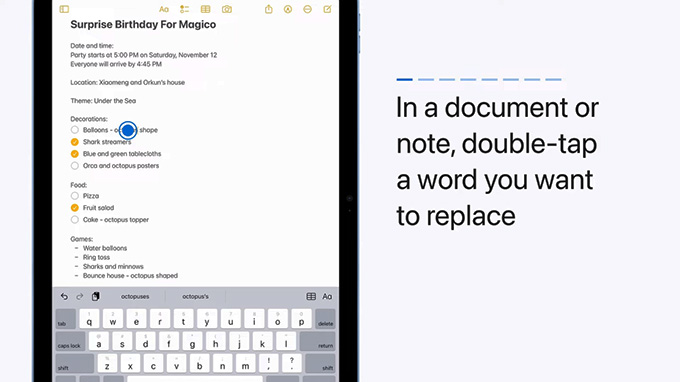This screenshot has height=382, width=680.
Task: Choose the "octopus's" suggestion
Action: click(x=195, y=297)
